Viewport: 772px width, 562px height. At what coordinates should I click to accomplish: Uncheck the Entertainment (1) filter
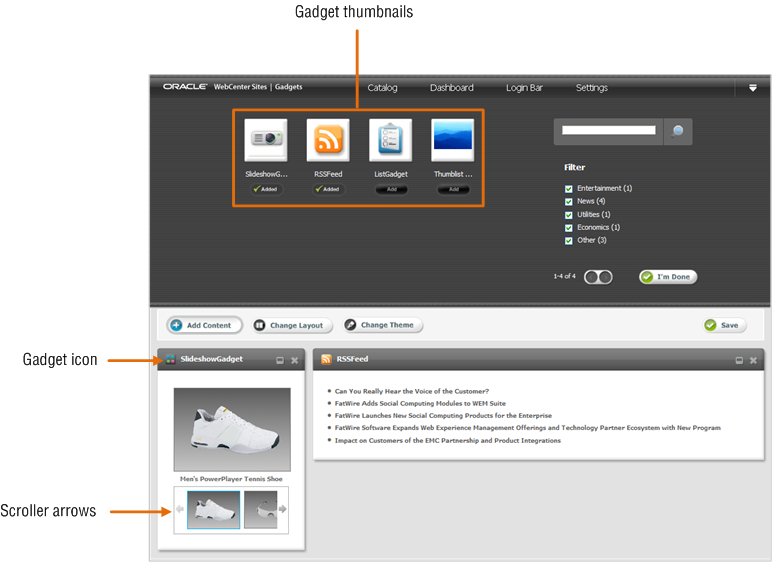569,189
